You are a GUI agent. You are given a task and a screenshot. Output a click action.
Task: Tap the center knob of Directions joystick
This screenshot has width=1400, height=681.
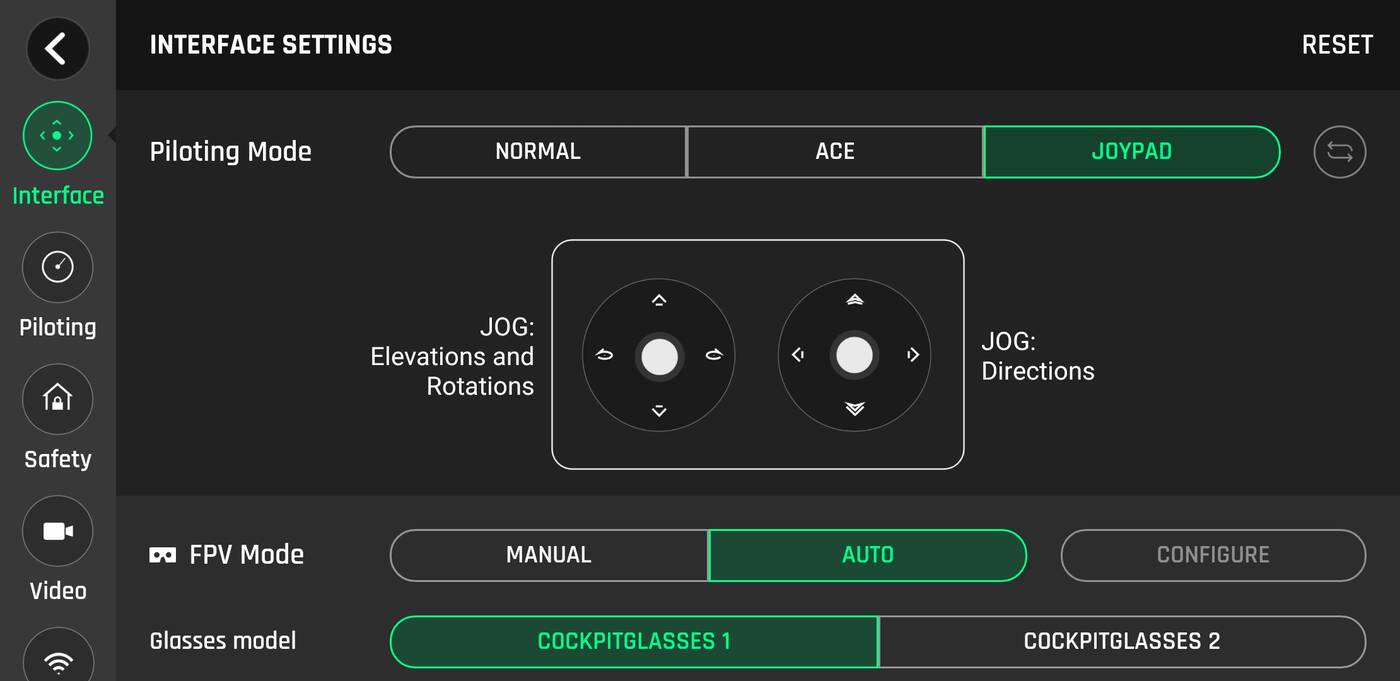pos(854,355)
